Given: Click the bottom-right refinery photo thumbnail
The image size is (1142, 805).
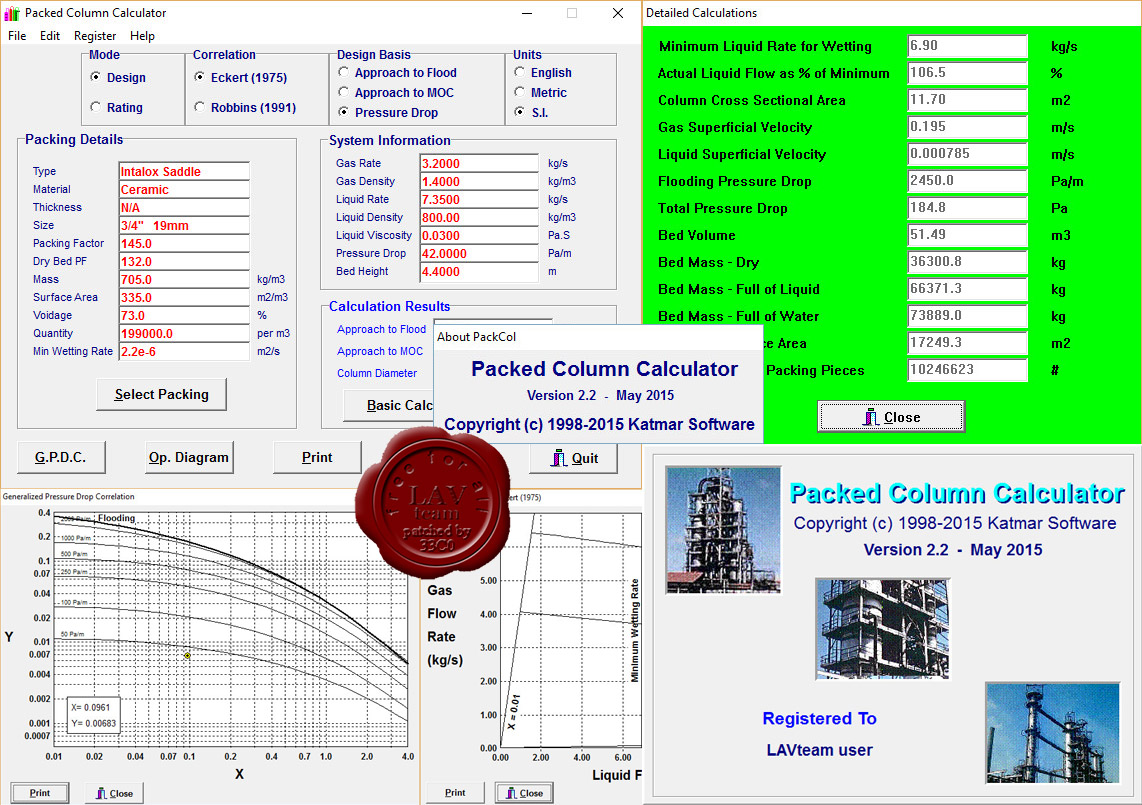Looking at the screenshot, I should [1052, 733].
